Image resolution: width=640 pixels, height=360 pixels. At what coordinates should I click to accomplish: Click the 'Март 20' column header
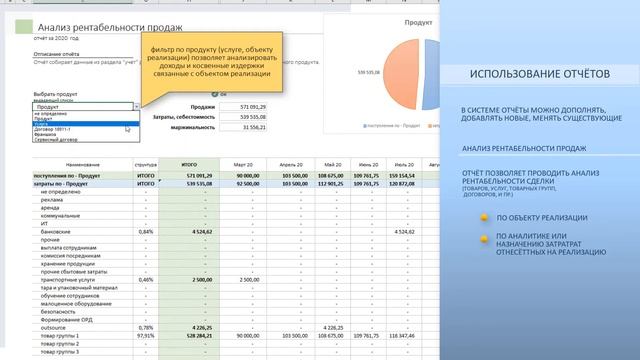pyautogui.click(x=243, y=164)
